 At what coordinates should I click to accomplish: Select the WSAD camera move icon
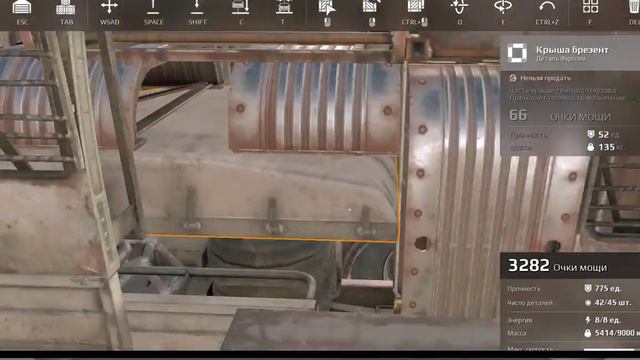[109, 7]
